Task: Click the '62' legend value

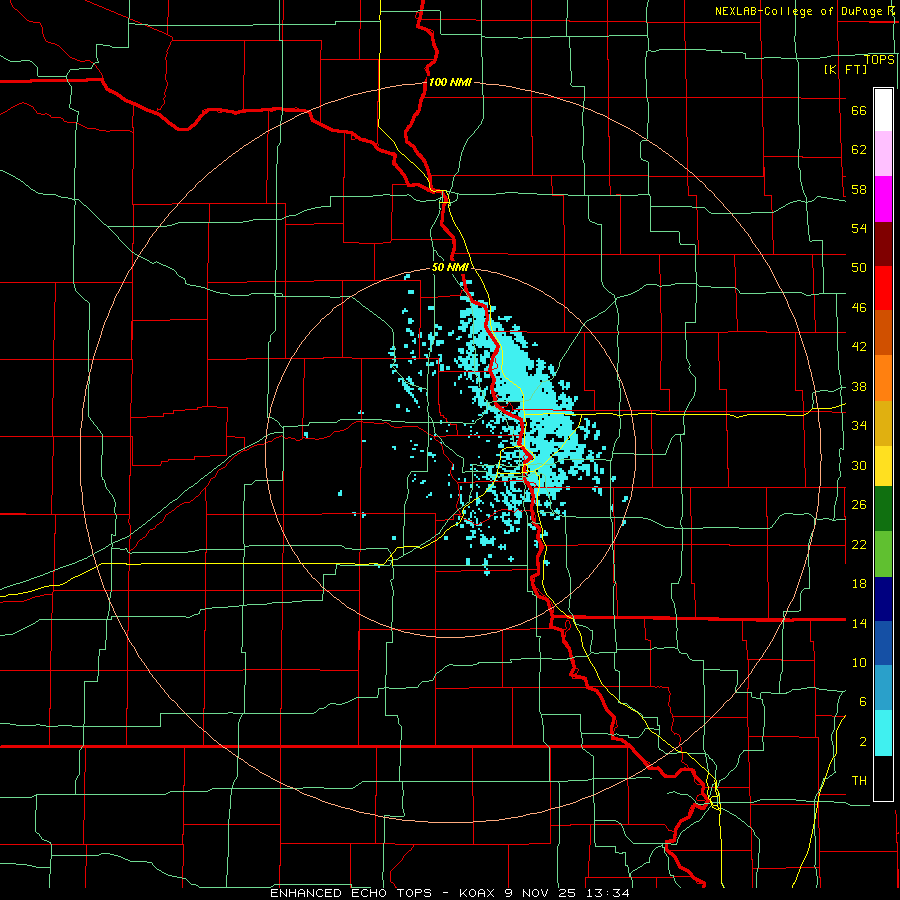Action: coord(859,150)
